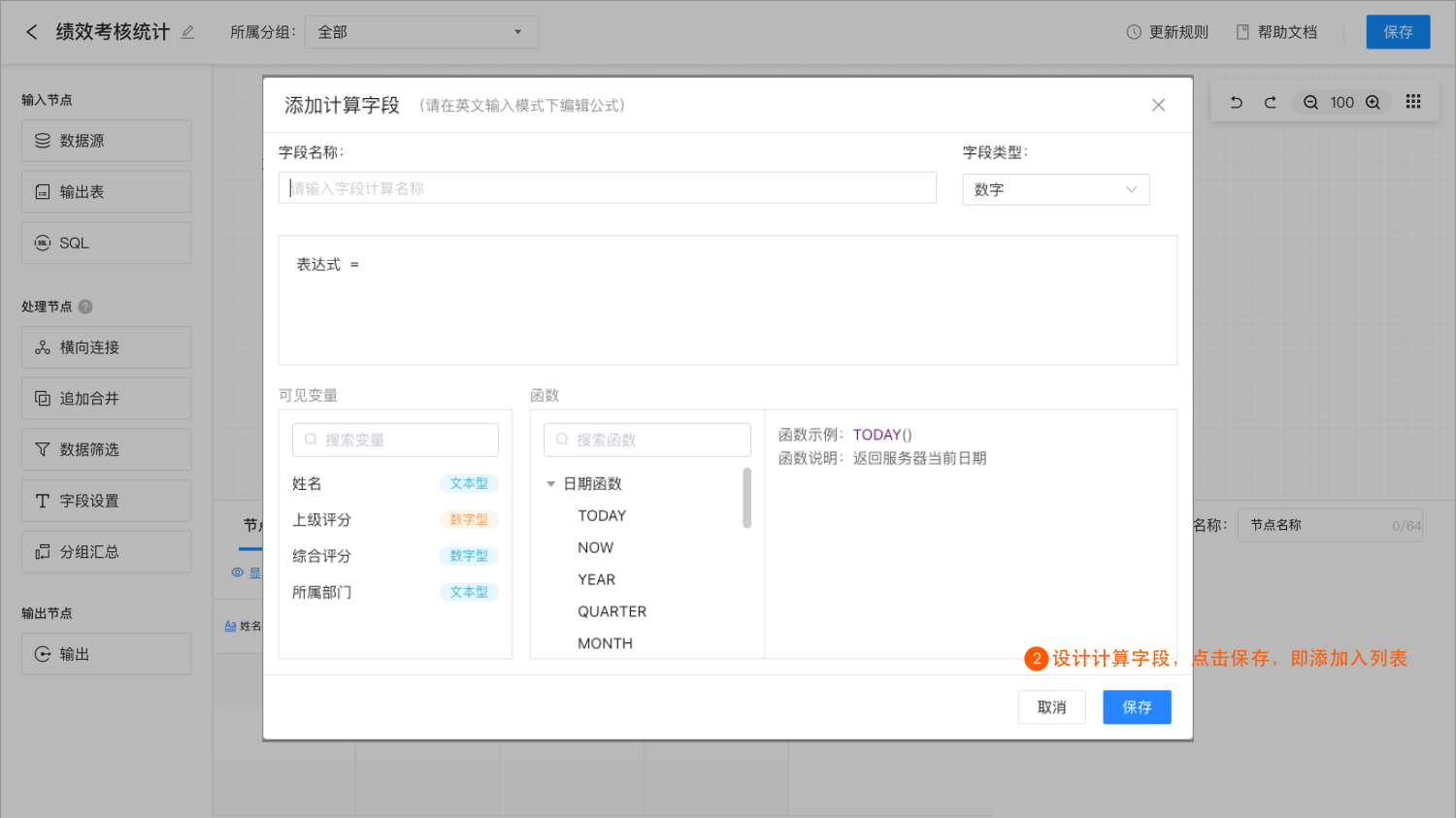Select the YEAR function
Viewport: 1456px width, 818px height.
click(596, 579)
